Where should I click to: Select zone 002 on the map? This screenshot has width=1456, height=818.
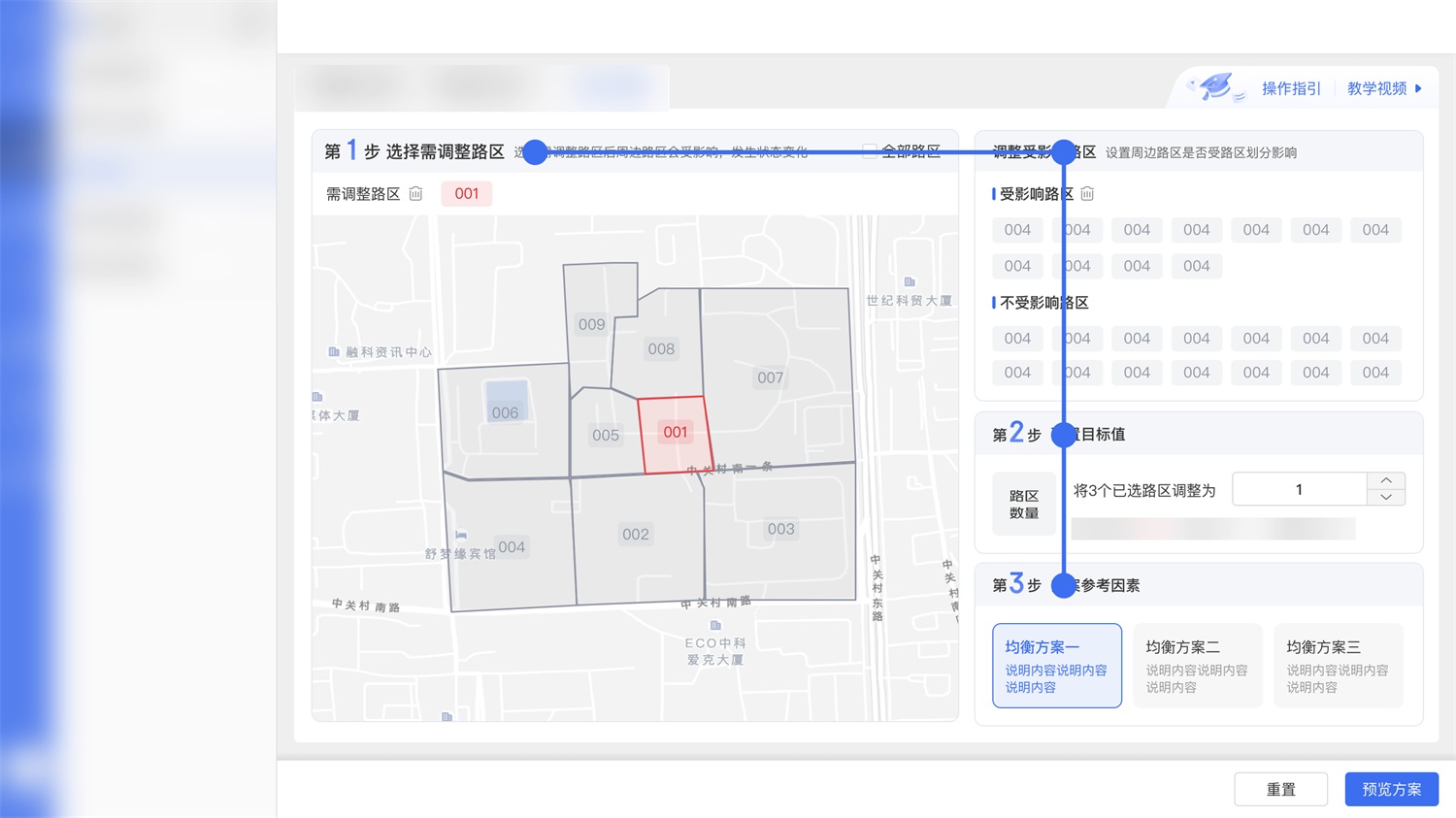(x=637, y=535)
